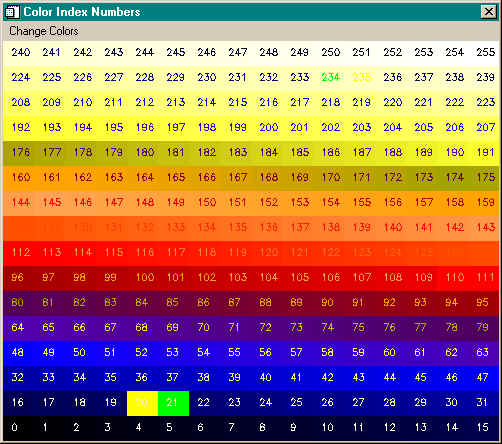The image size is (502, 444).
Task: Select color swatch numbered 48
Action: coord(19,353)
